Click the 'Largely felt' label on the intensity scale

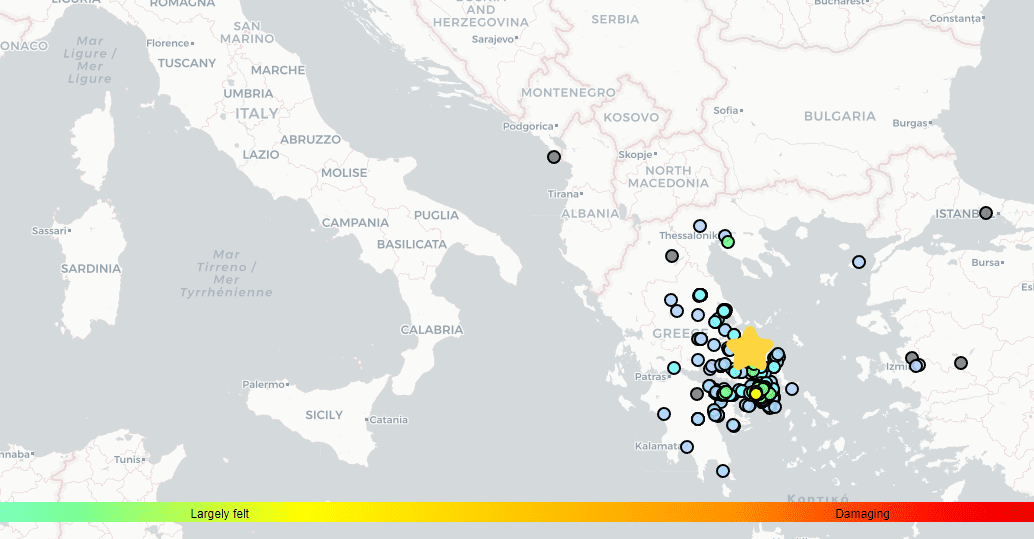(x=220, y=513)
